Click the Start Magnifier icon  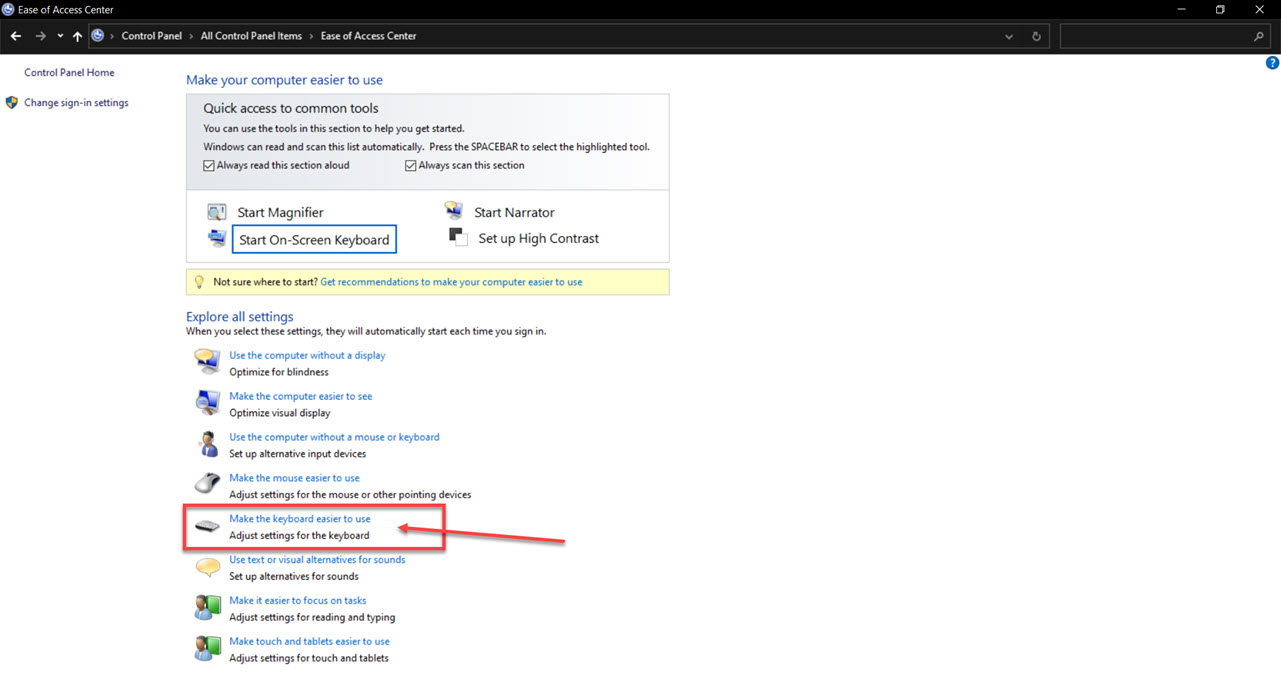217,212
